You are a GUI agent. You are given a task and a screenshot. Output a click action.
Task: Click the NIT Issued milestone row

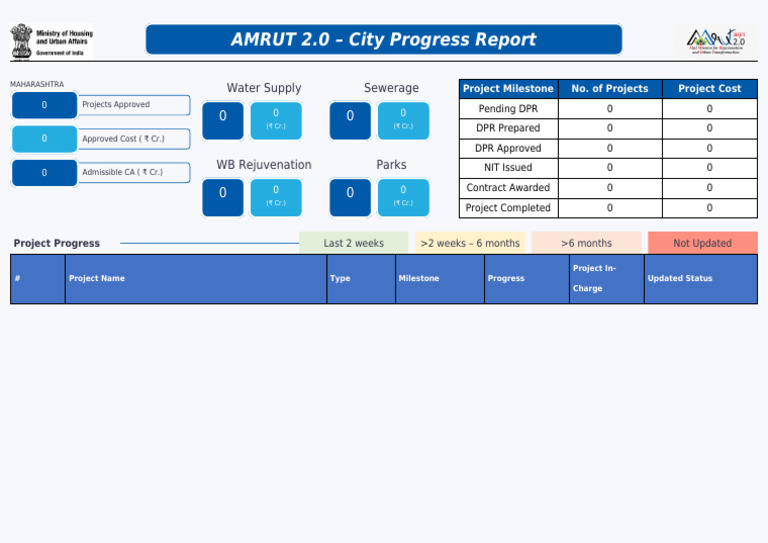608,168
